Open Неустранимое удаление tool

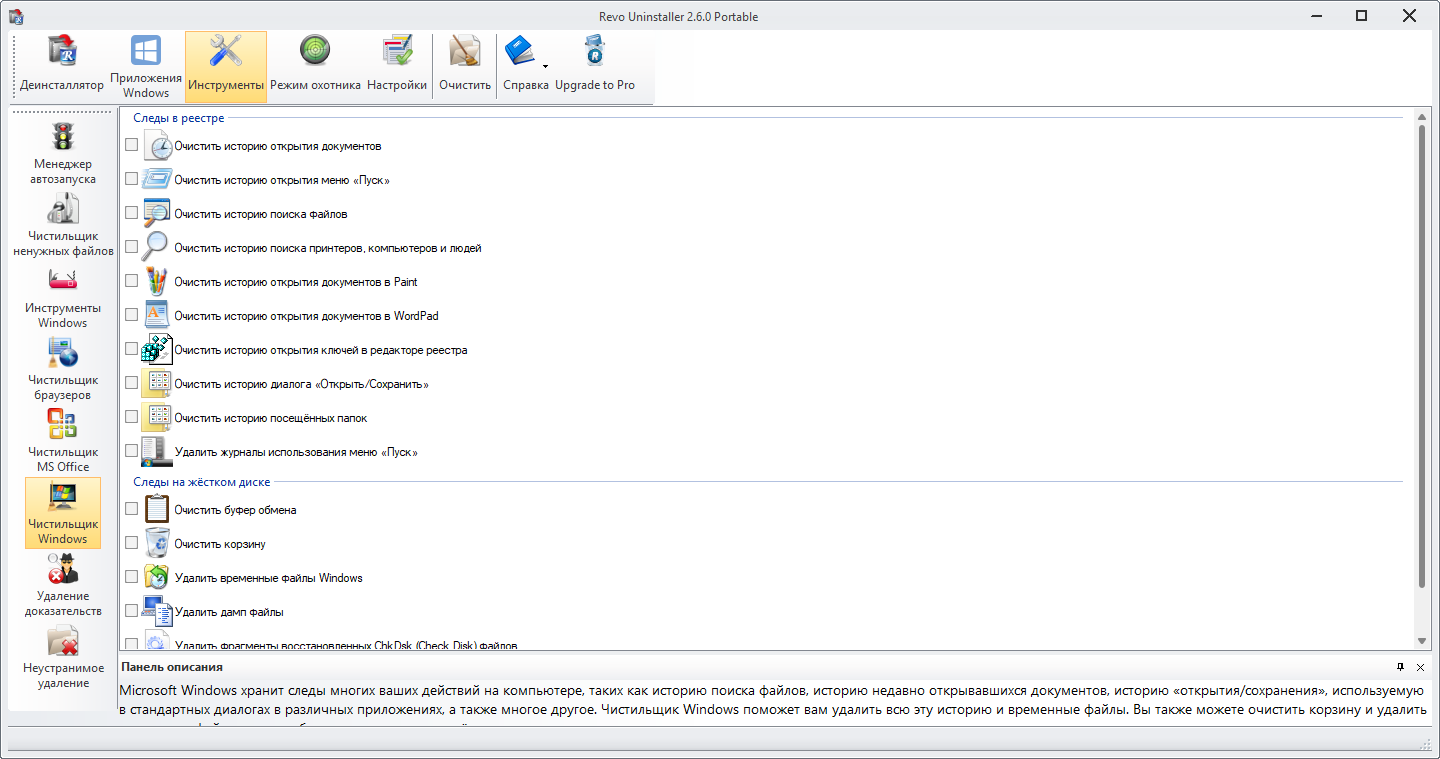coord(63,657)
